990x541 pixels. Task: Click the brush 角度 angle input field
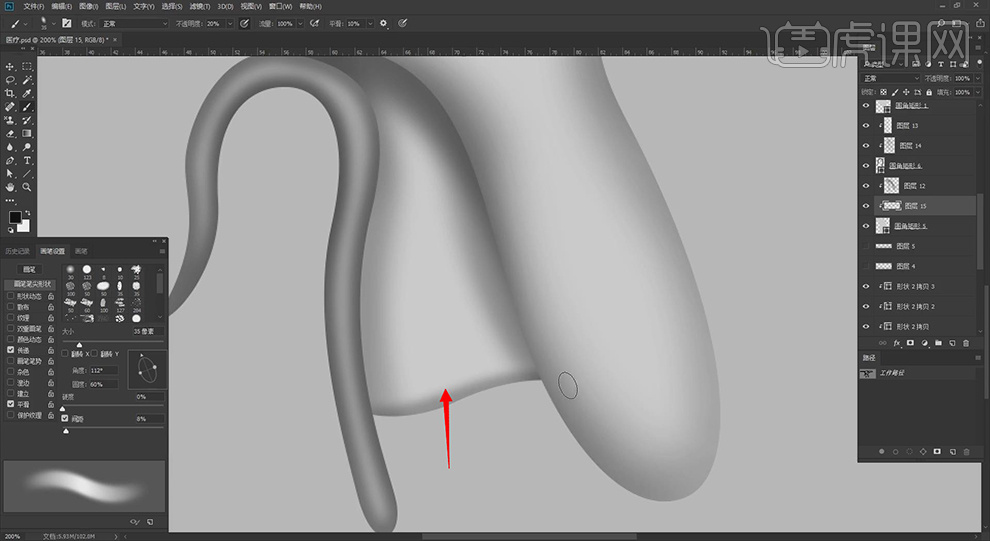[103, 371]
